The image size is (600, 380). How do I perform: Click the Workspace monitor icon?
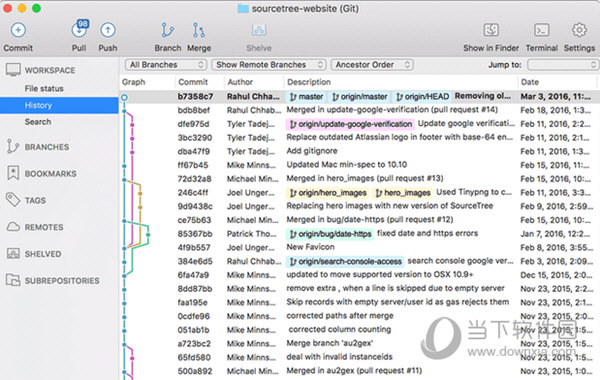click(x=13, y=70)
